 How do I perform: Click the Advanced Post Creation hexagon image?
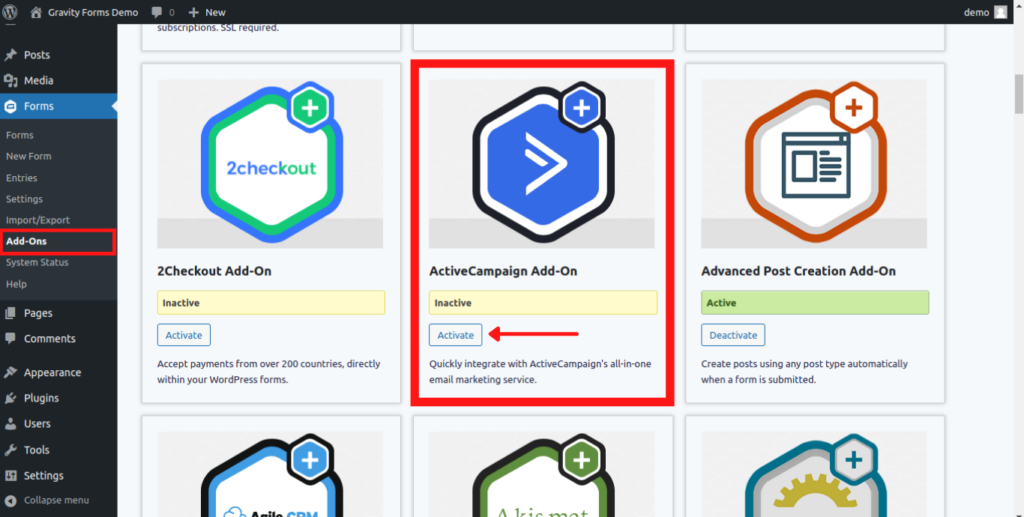[x=814, y=163]
